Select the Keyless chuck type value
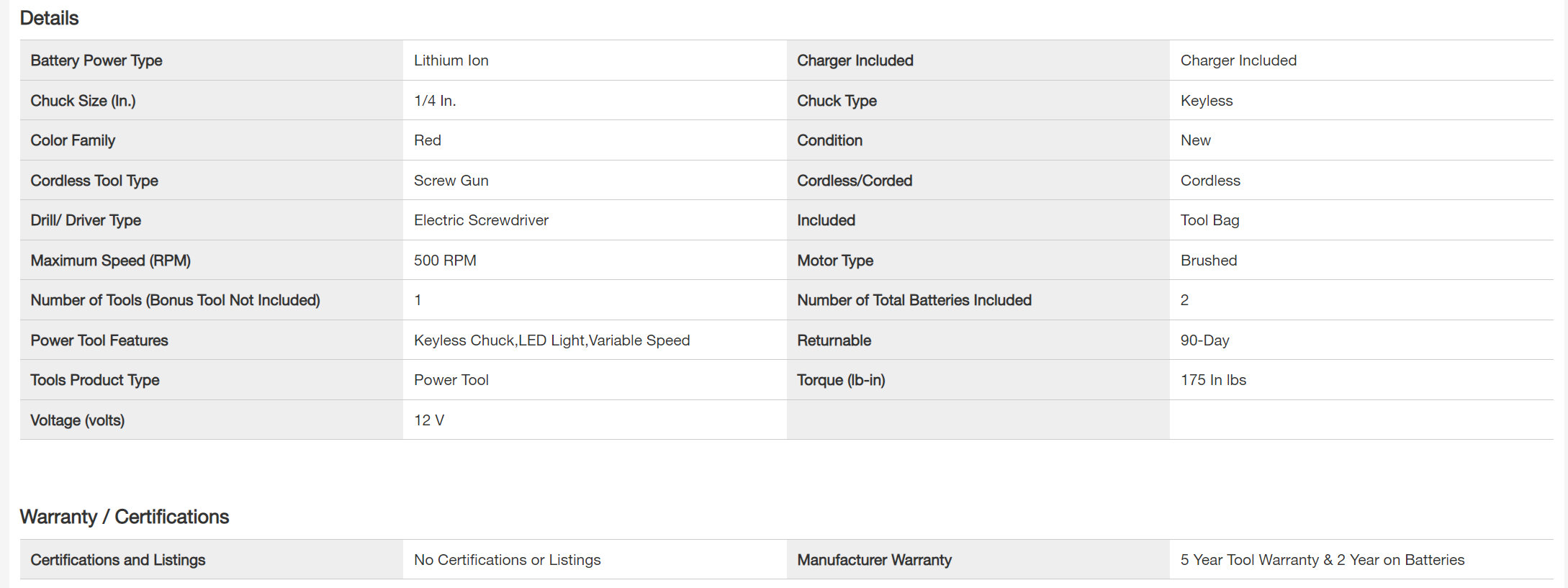The image size is (1568, 588). [x=1207, y=101]
